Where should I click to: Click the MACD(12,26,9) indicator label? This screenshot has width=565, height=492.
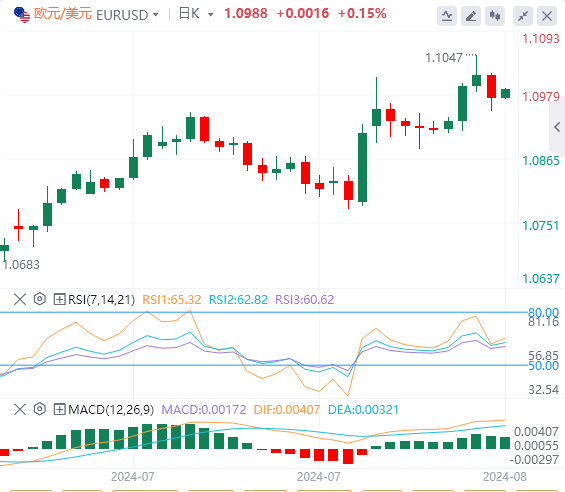111,410
